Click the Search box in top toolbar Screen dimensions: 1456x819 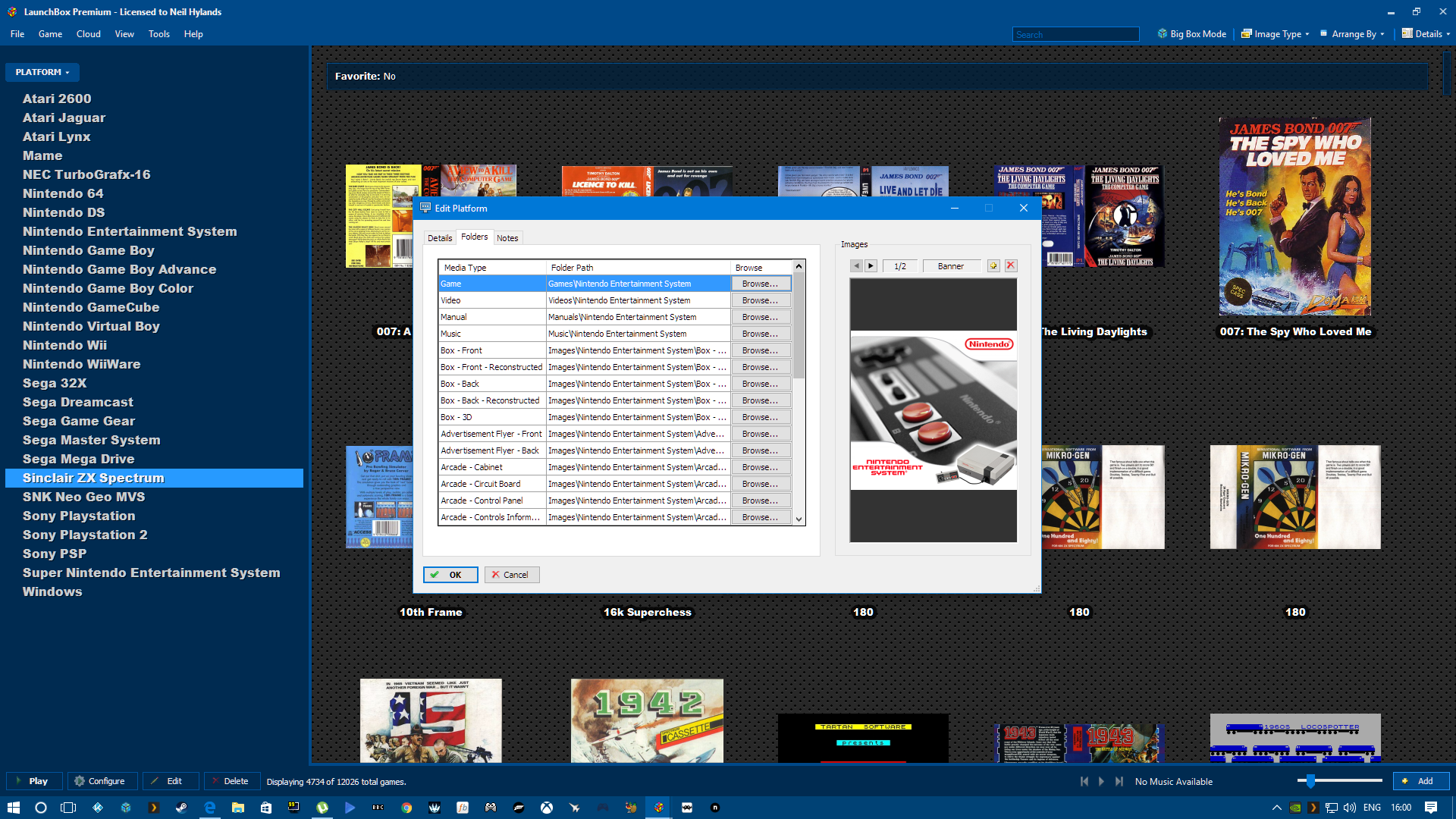tap(1075, 34)
